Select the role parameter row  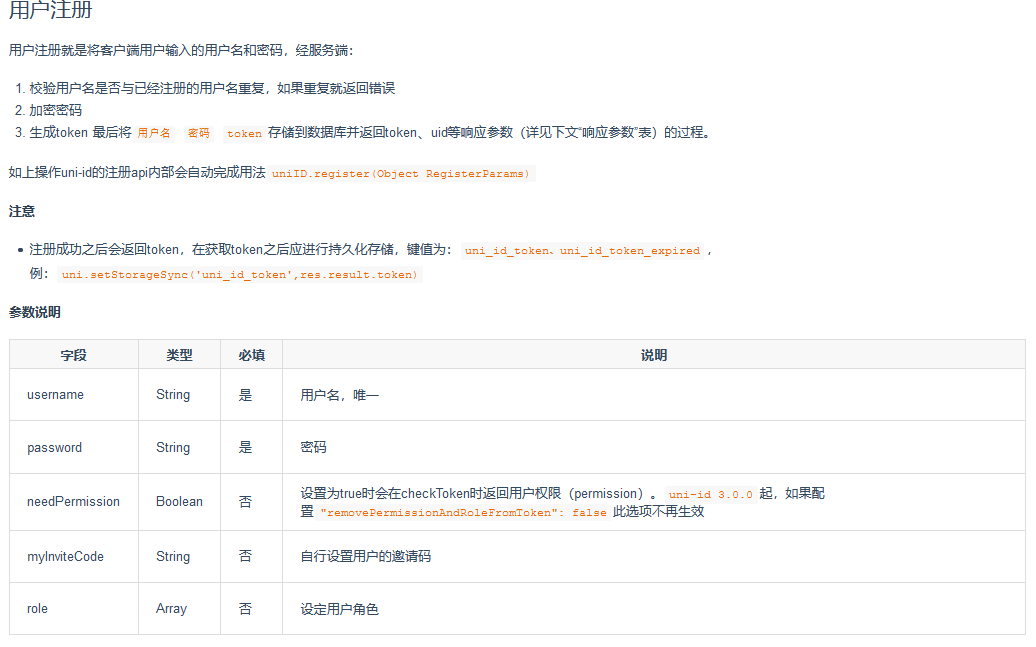click(36, 608)
